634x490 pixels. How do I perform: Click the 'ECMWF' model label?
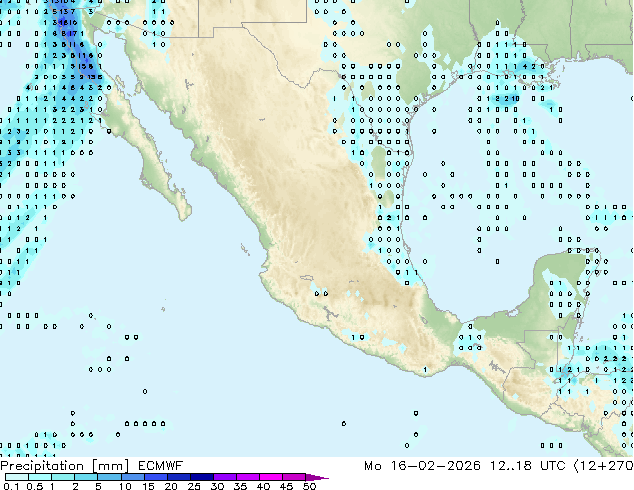[x=161, y=466]
